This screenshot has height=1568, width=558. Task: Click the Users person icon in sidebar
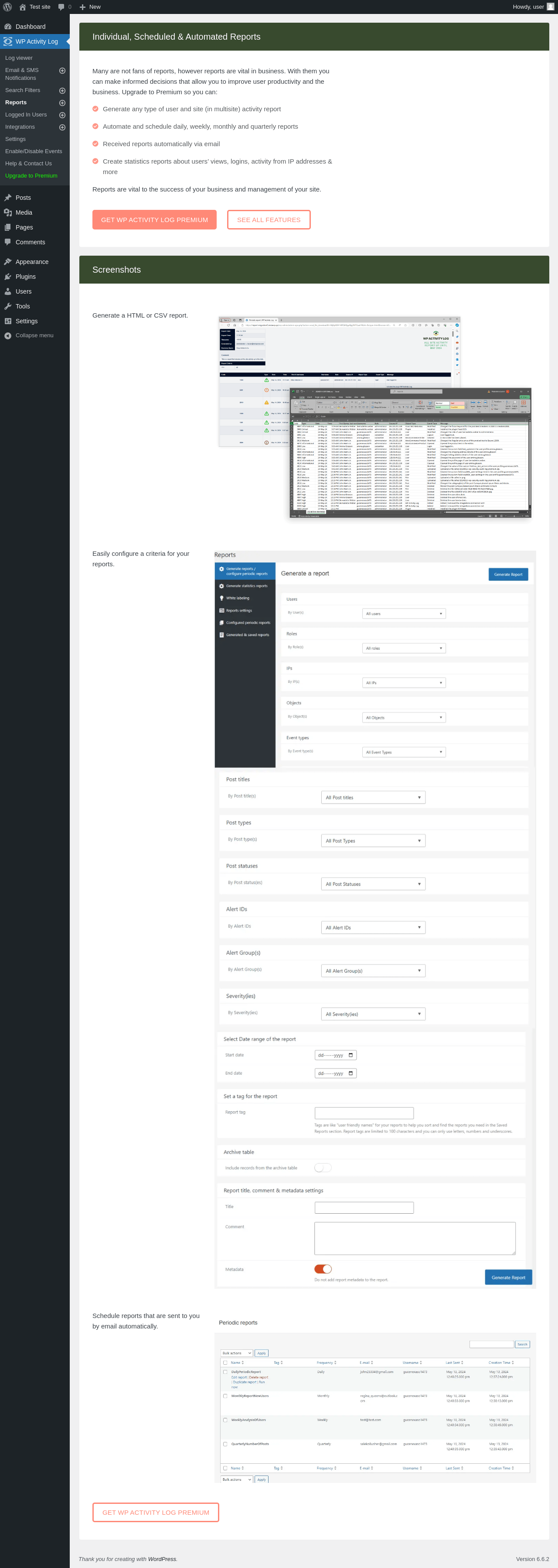[x=8, y=291]
